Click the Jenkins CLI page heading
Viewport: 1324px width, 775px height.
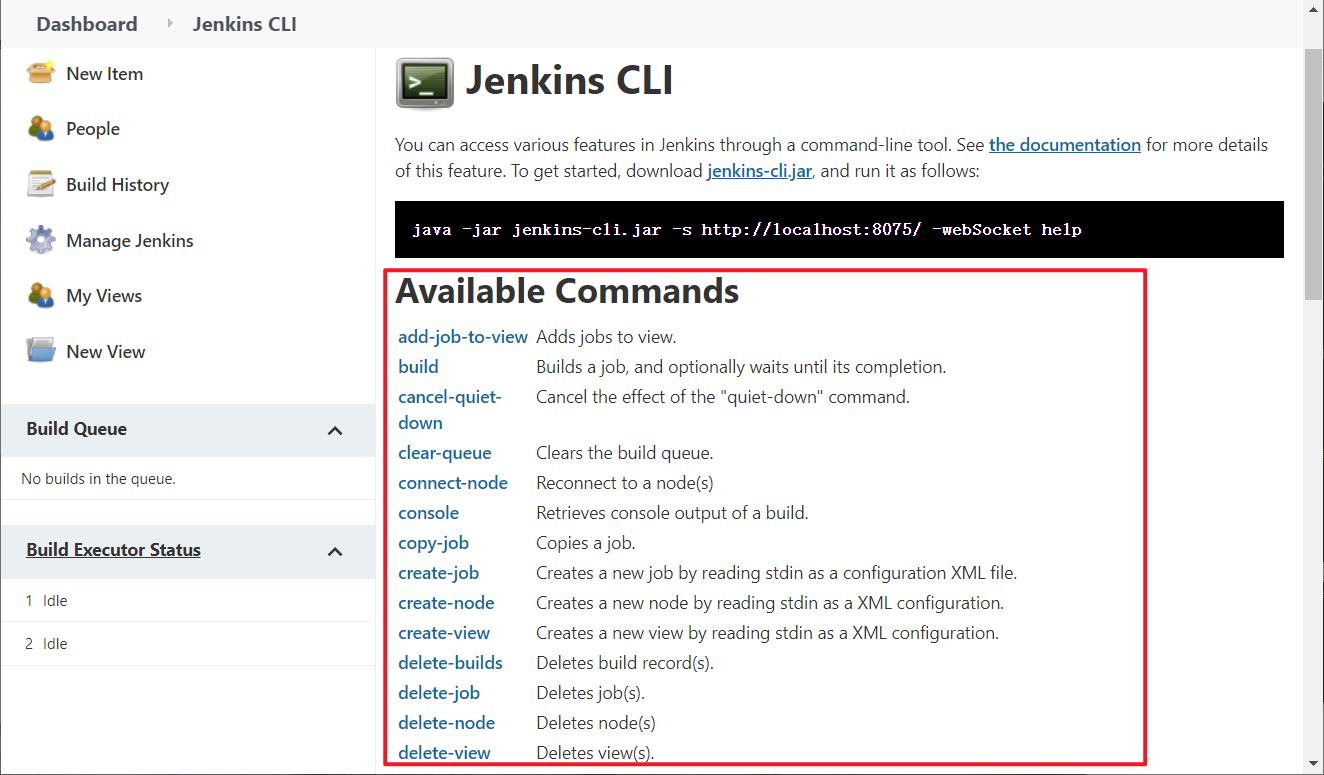[569, 81]
